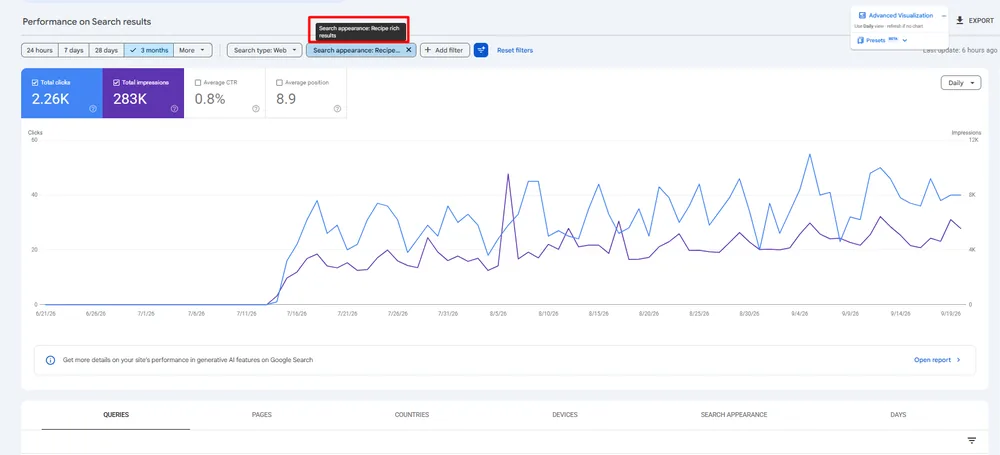Screen dimensions: 1000x455
Task: Switch to the DAYS tab
Action: (898, 415)
